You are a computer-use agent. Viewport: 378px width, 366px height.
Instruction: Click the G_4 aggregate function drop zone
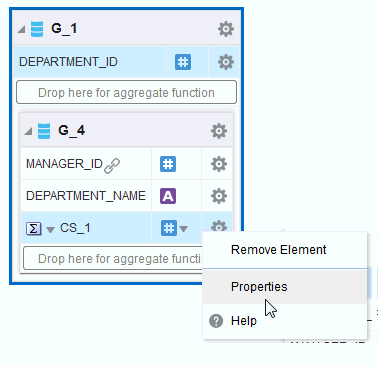[113, 258]
